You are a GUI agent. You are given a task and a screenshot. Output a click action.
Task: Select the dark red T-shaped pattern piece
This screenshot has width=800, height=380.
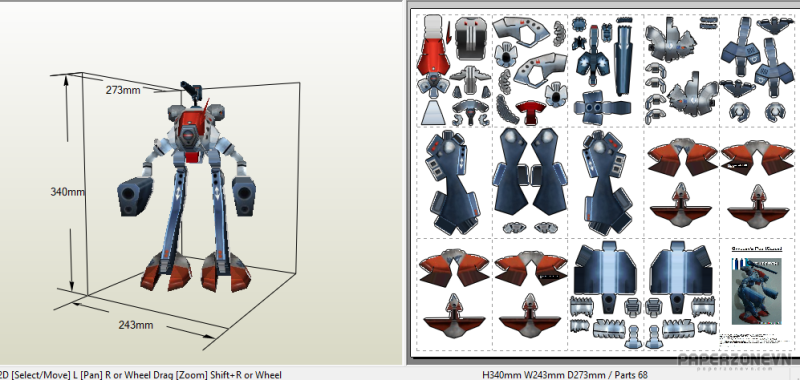pos(531,112)
